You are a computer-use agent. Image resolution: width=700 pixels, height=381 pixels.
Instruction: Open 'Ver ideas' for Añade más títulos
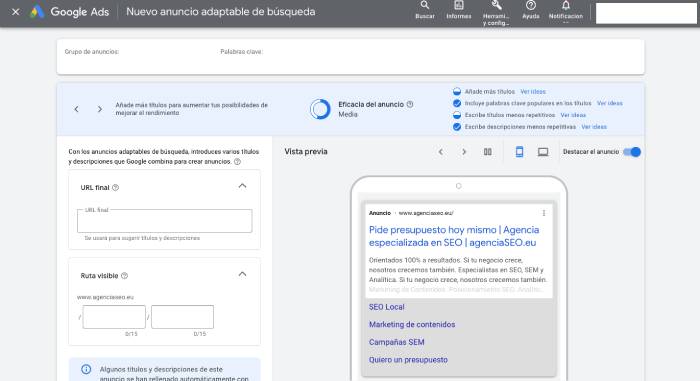(x=533, y=92)
